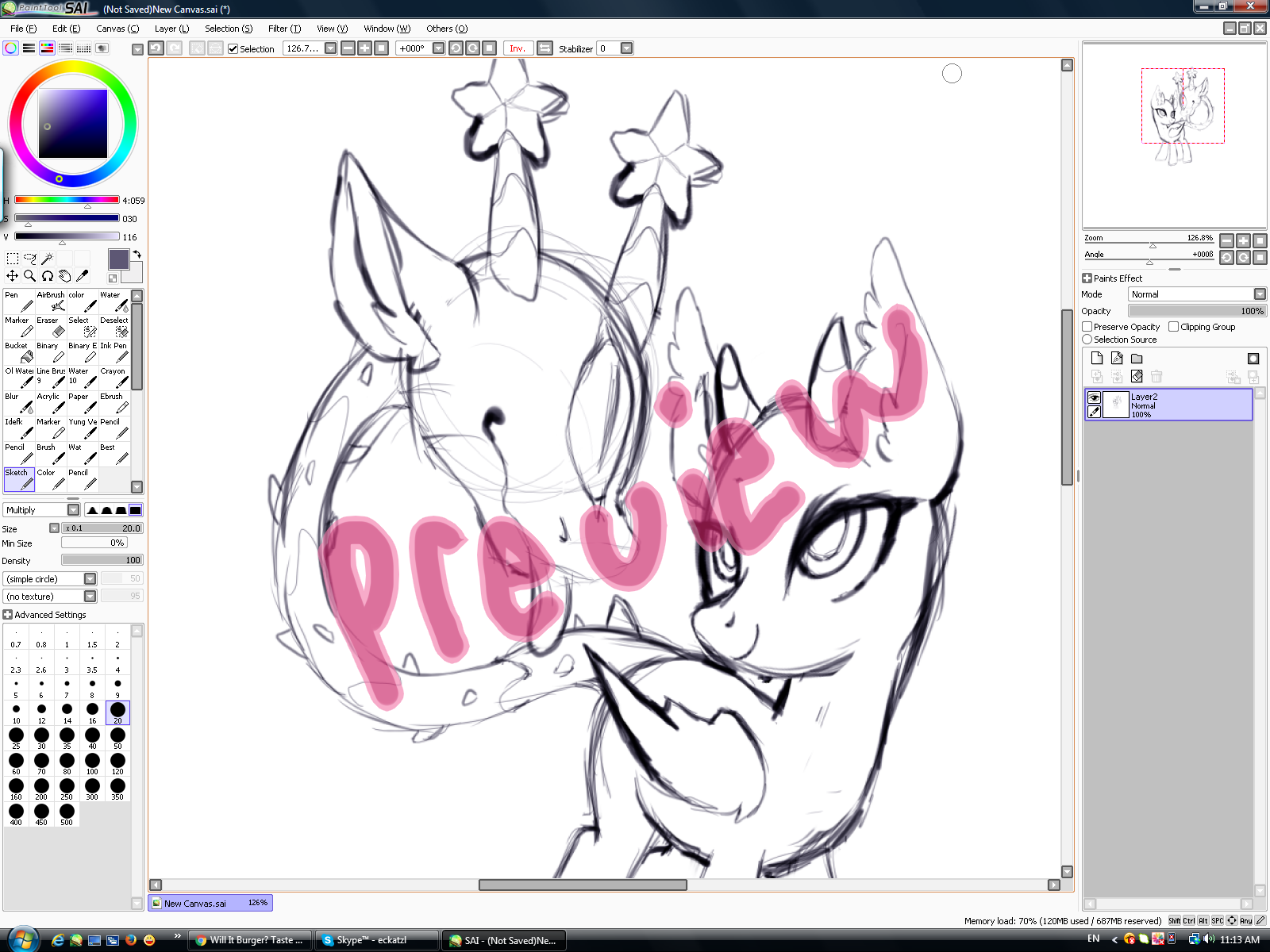Image resolution: width=1270 pixels, height=952 pixels.
Task: Enable Preserve Opacity checkbox
Action: [x=1087, y=327]
